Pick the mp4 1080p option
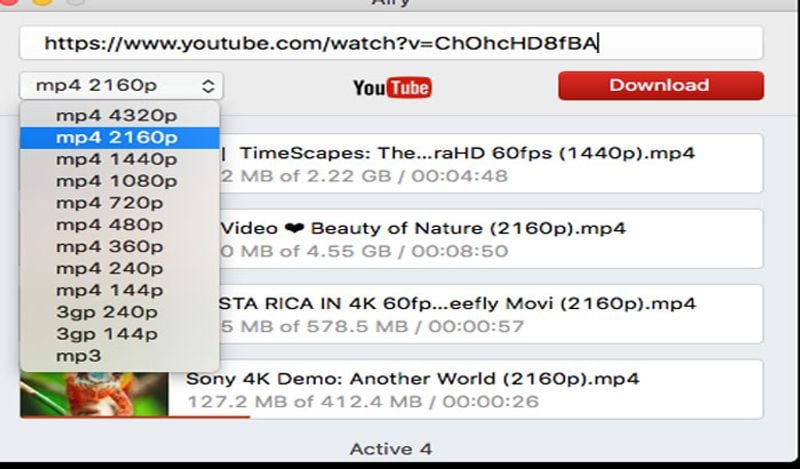800x469 pixels. [120, 181]
